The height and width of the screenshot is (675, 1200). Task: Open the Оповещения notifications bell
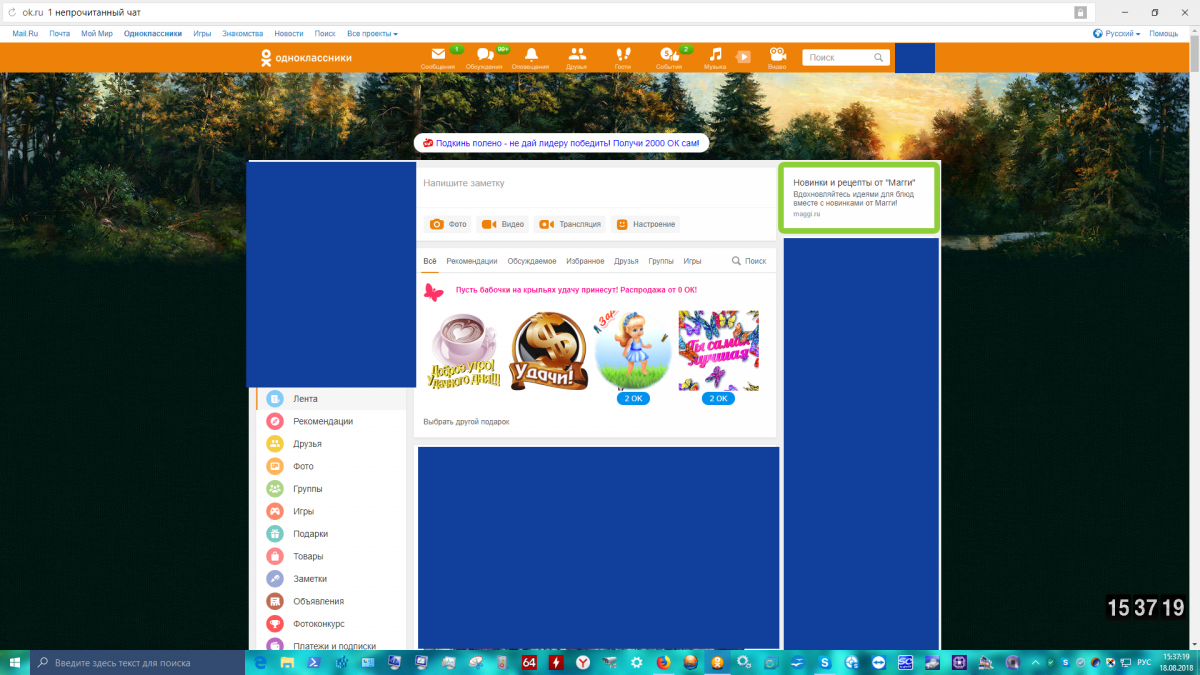530,57
